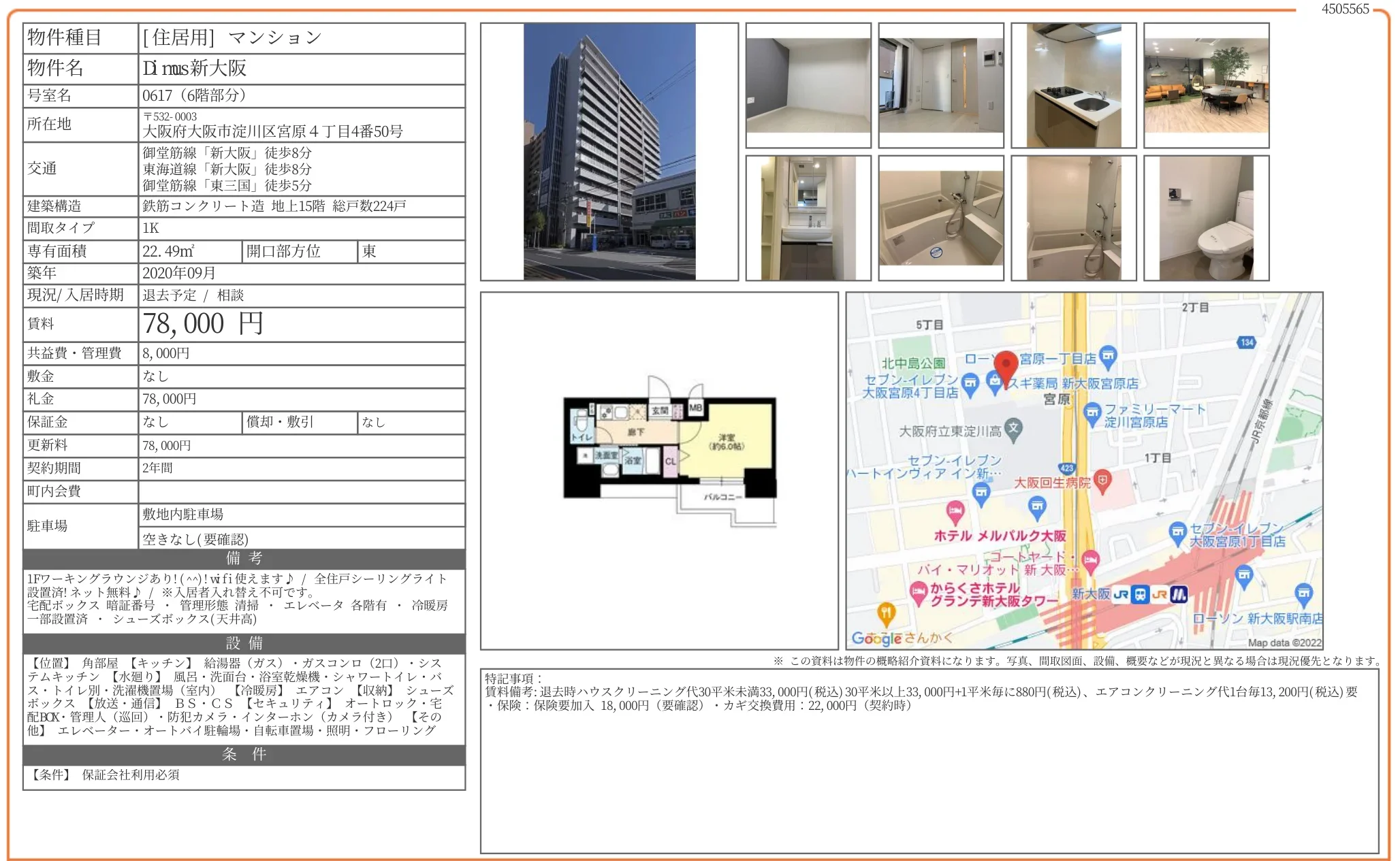Click the orange restaurant fork-and-knife map icon
This screenshot has width=1400, height=861.
click(885, 614)
